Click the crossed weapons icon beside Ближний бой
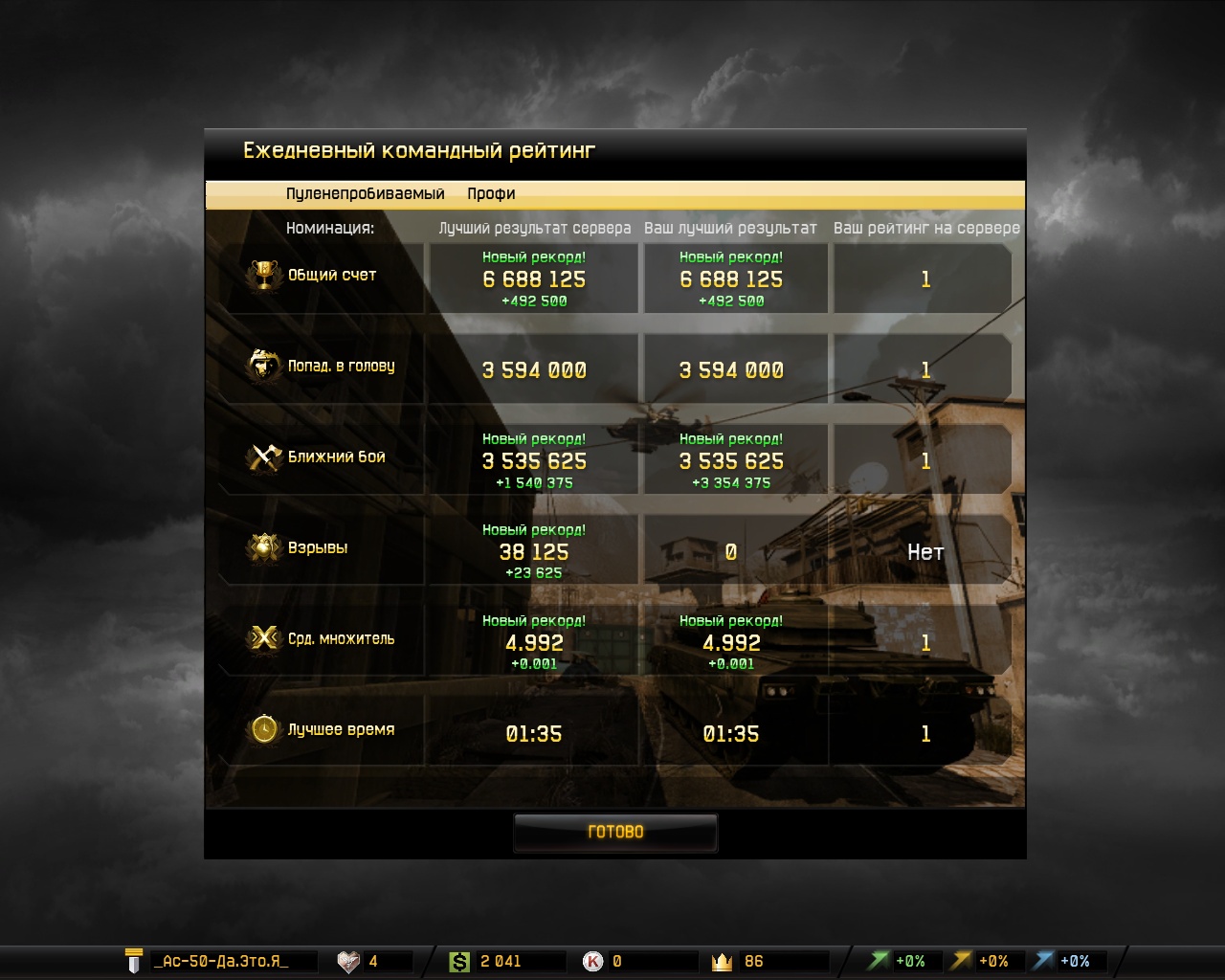This screenshot has width=1225, height=980. click(x=263, y=457)
